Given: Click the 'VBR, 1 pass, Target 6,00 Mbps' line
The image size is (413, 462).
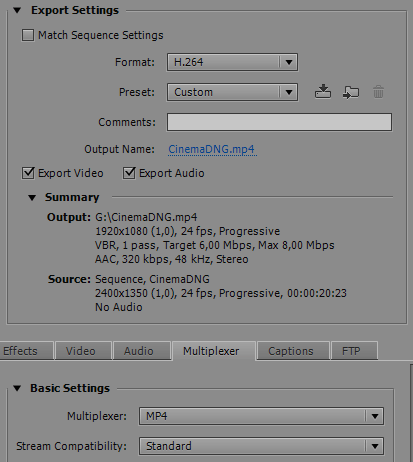Looking at the screenshot, I should click(215, 245).
